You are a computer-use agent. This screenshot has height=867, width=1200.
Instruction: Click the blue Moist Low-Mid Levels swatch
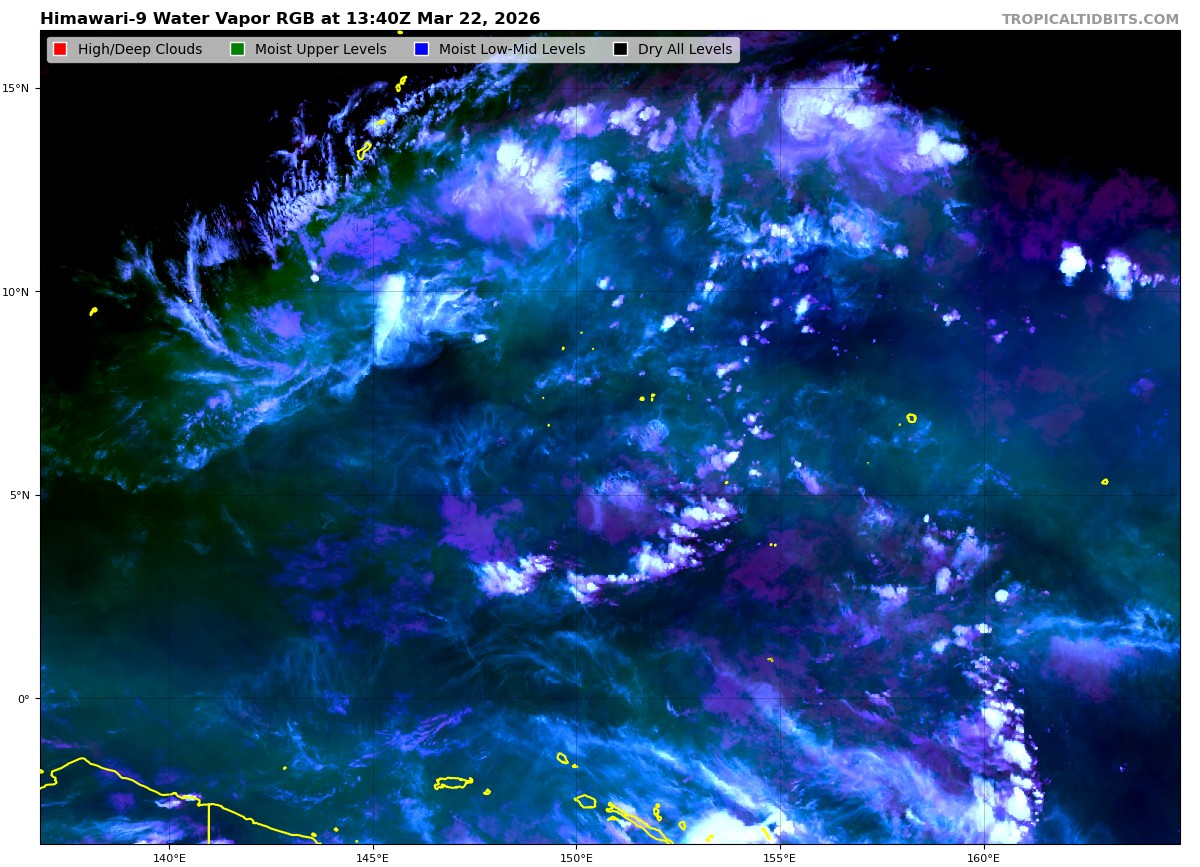(x=421, y=50)
